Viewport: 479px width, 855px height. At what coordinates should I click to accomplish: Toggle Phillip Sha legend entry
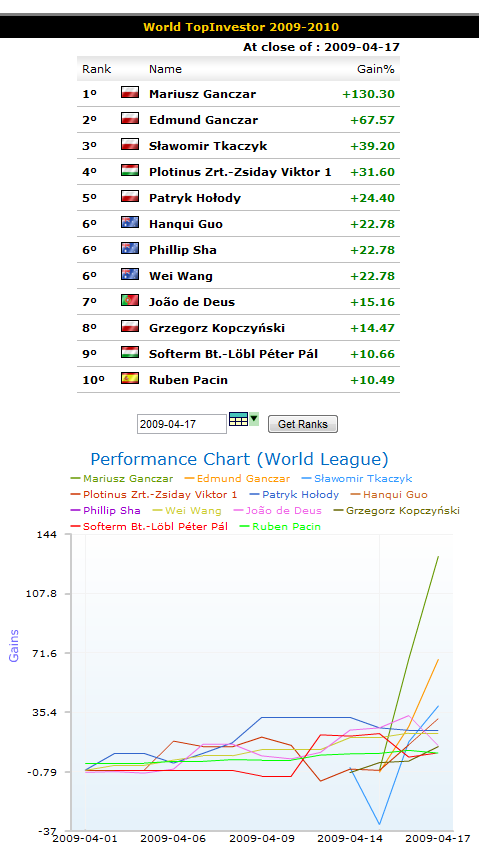pyautogui.click(x=105, y=510)
